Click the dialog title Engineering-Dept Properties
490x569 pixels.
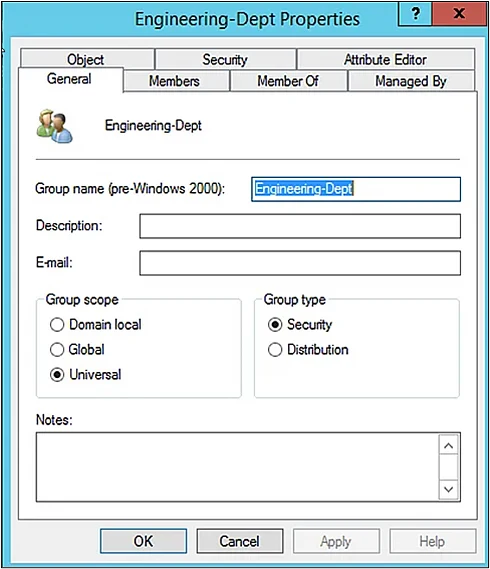click(248, 19)
